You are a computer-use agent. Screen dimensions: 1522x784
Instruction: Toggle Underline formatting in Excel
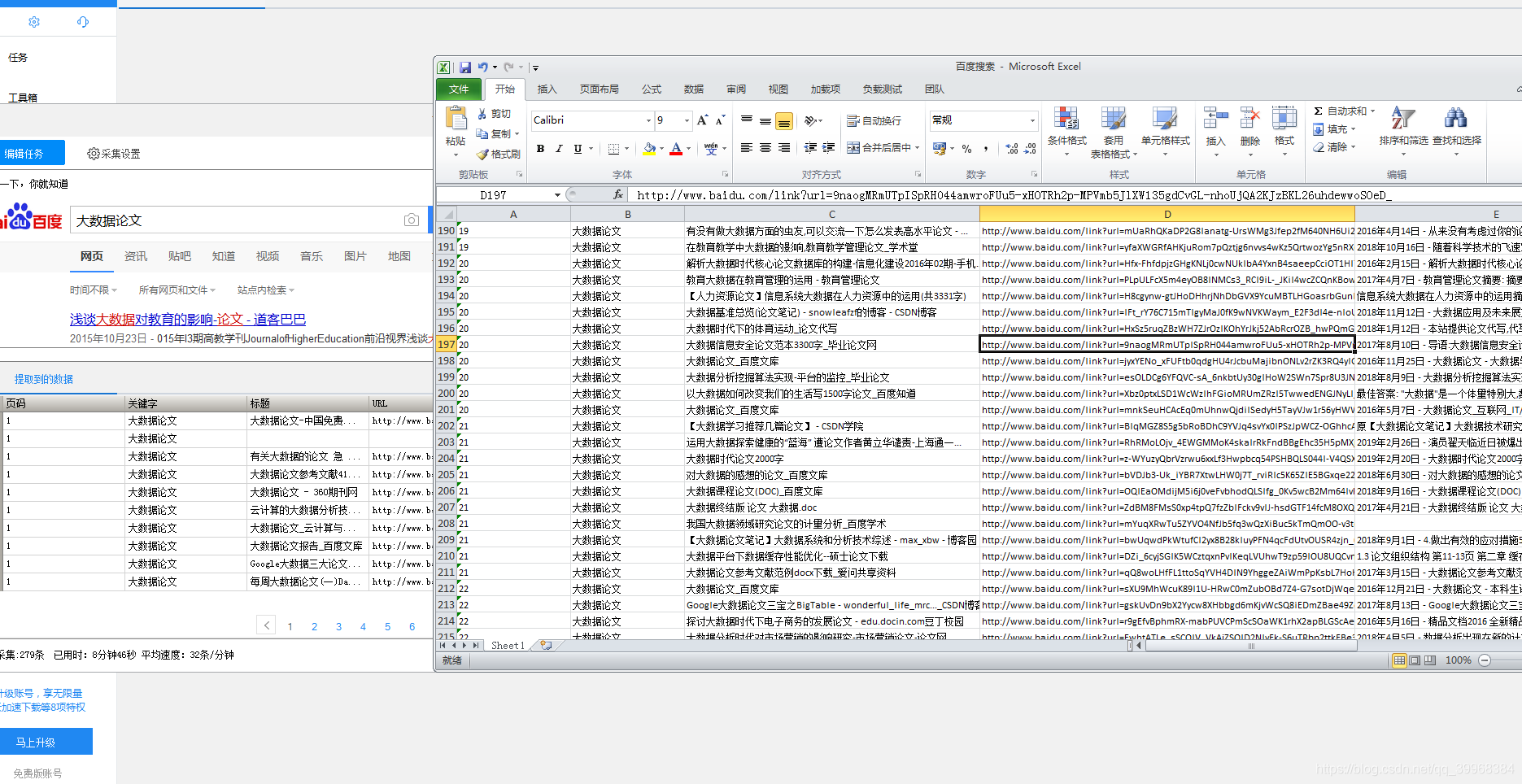tap(578, 149)
